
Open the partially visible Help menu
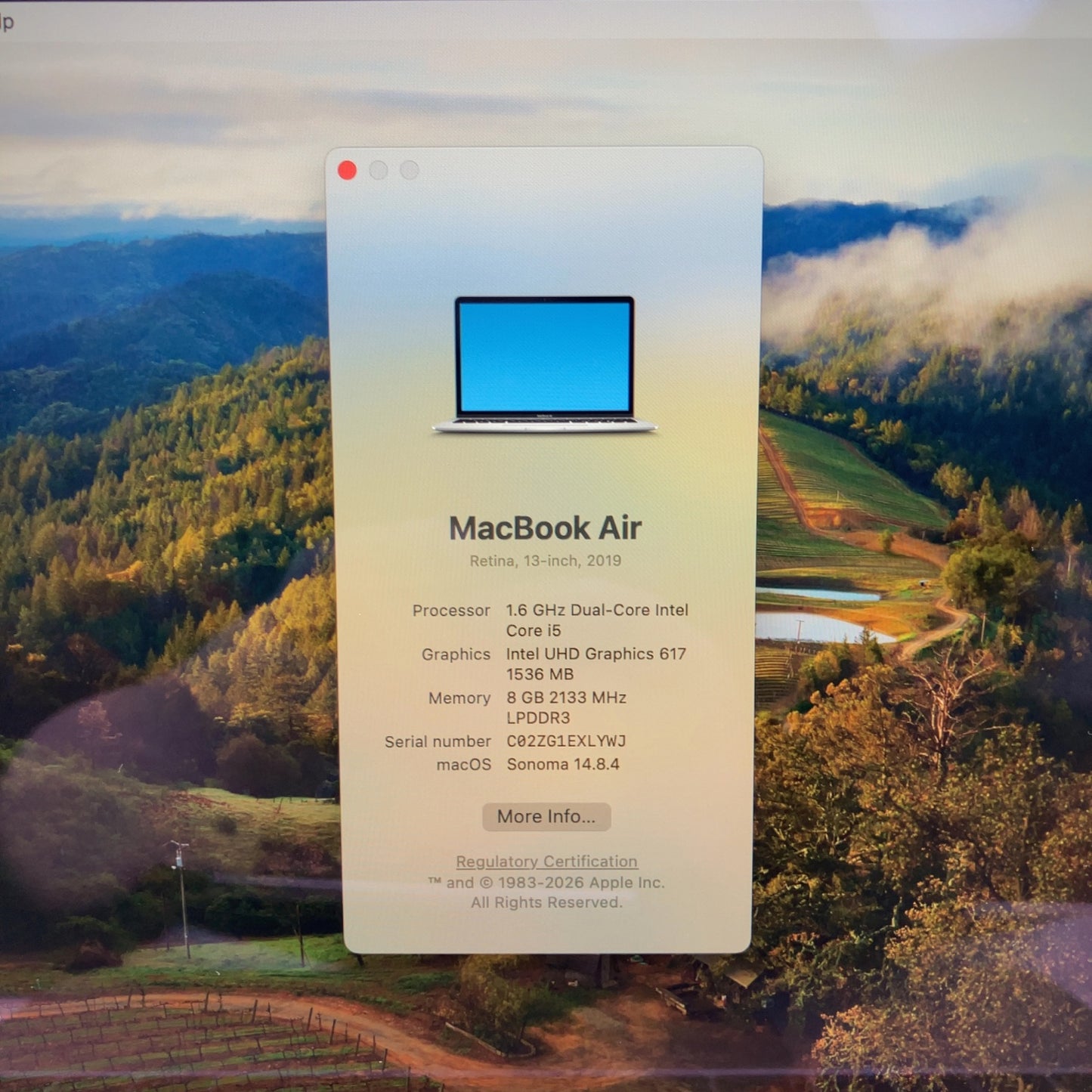coord(6,22)
